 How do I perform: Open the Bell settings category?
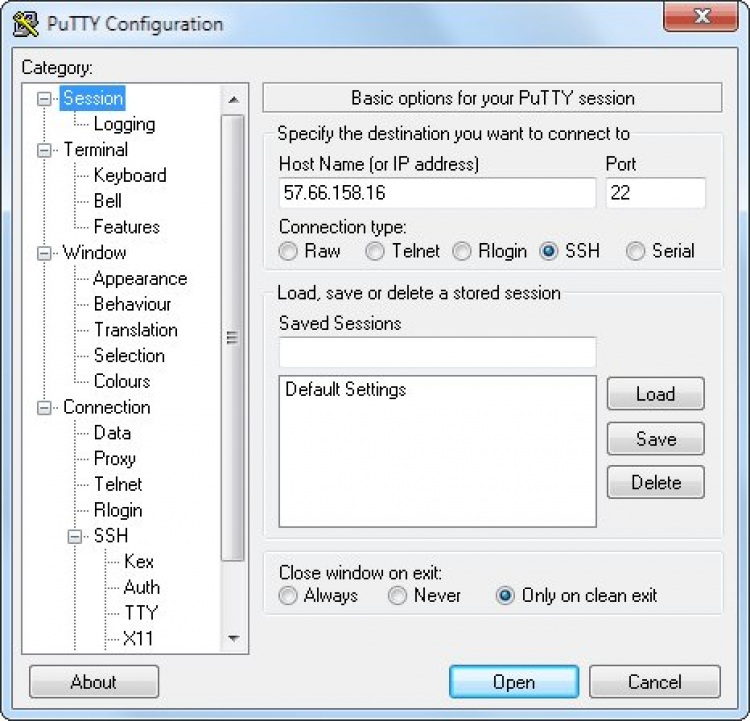tap(108, 201)
